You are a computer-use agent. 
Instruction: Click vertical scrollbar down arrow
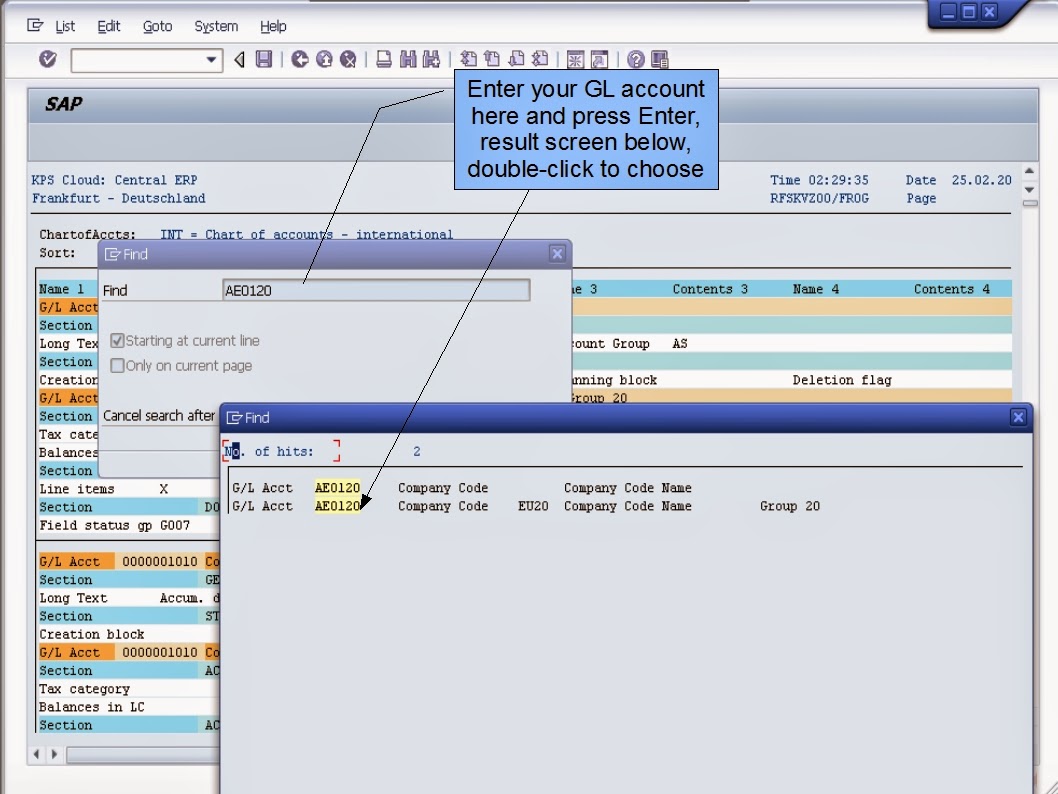(1030, 190)
